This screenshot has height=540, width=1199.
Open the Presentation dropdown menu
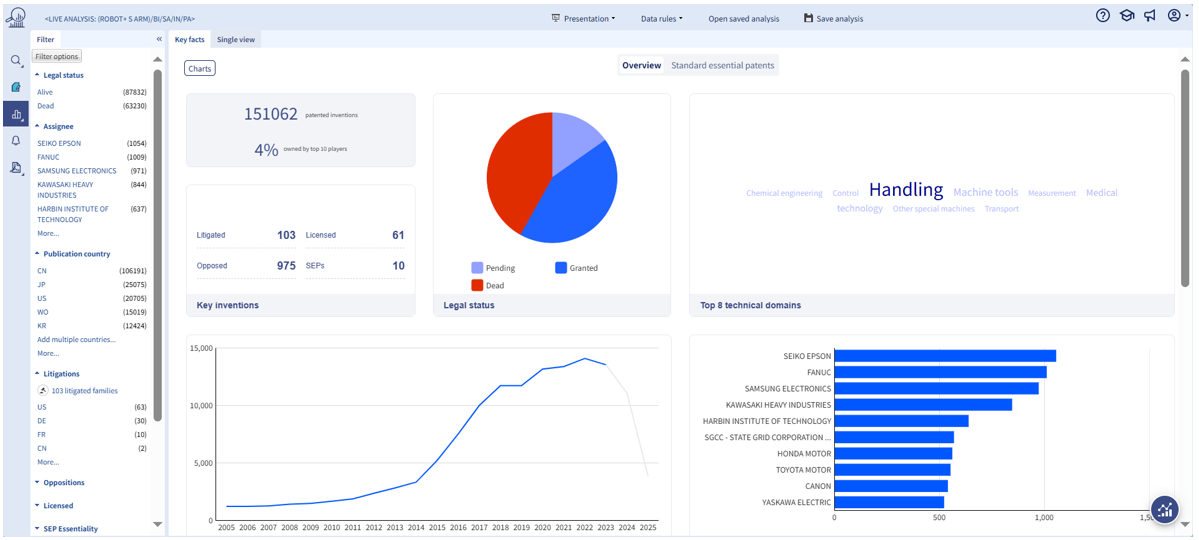pos(584,18)
